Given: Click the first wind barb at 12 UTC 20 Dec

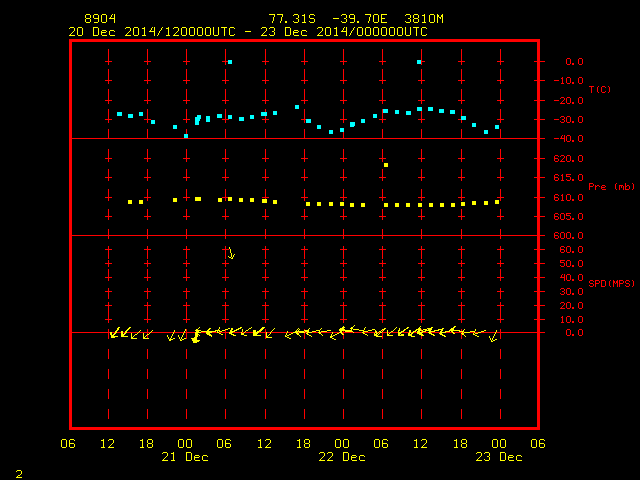Looking at the screenshot, I should click(115, 333).
